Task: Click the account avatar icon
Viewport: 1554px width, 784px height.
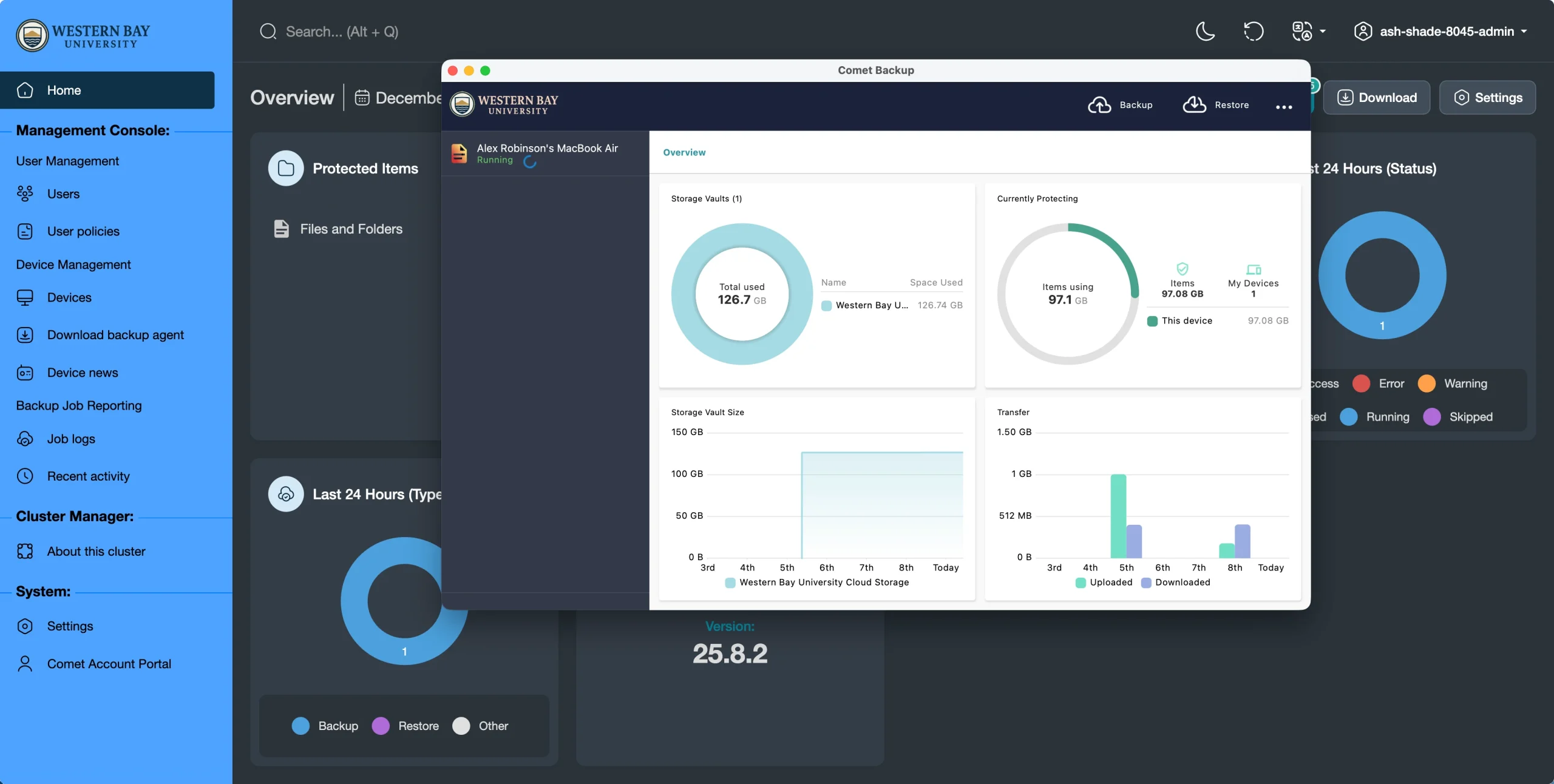Action: coord(1363,31)
